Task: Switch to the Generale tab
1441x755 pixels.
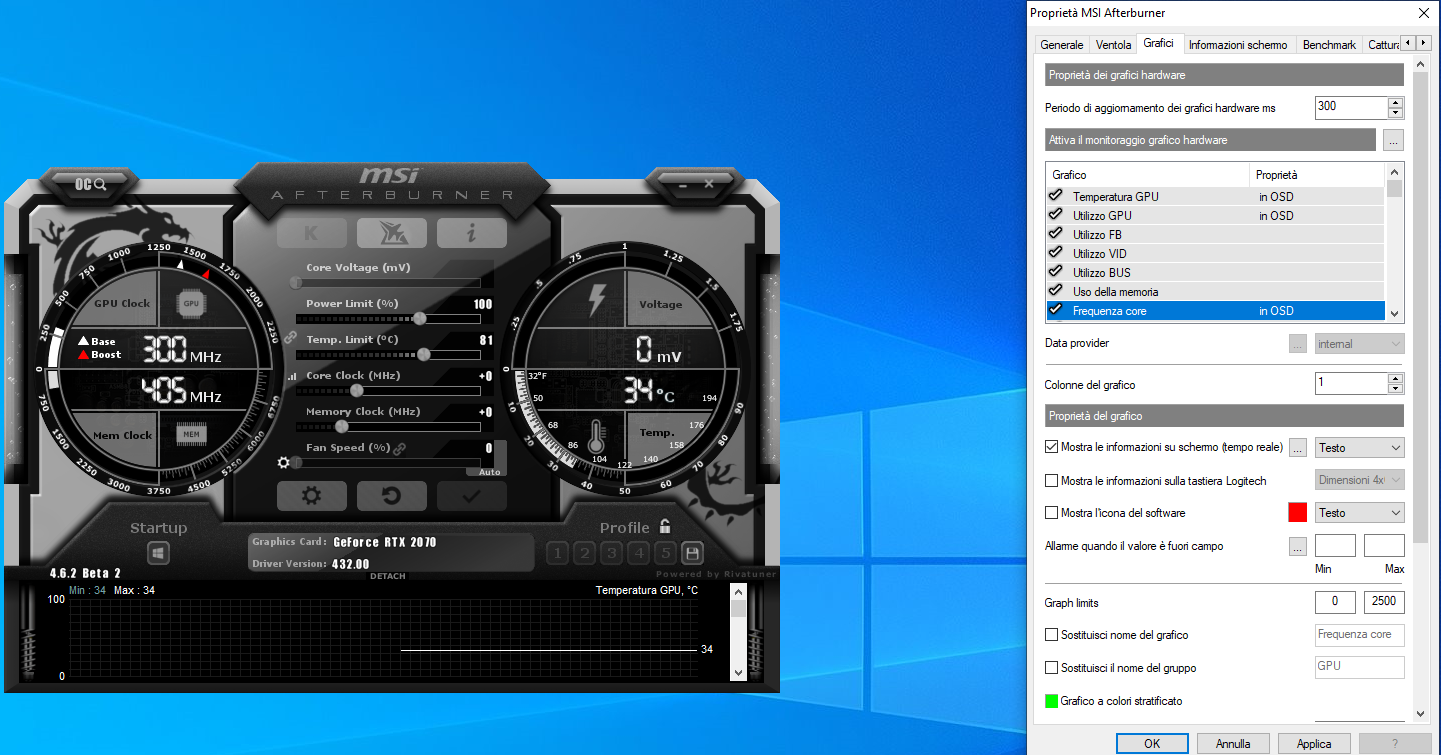Action: pyautogui.click(x=1062, y=45)
